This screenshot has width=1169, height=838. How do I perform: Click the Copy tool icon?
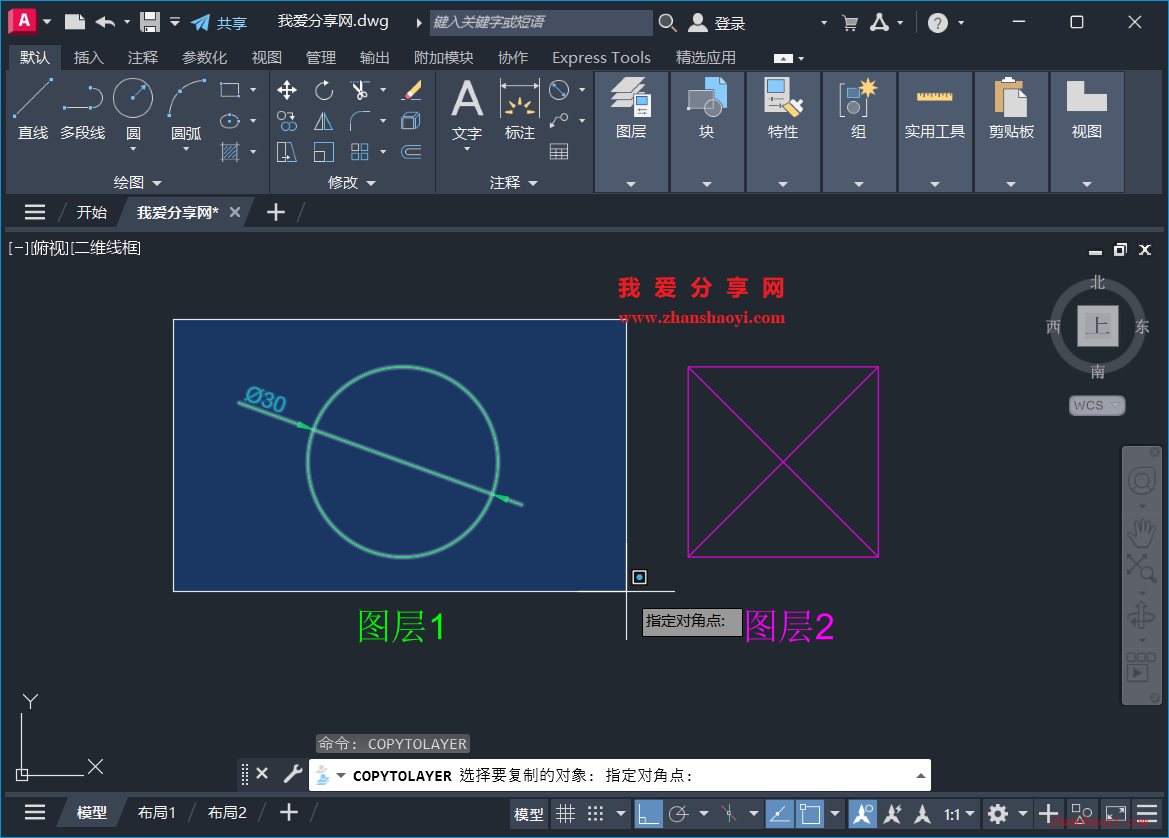pos(287,121)
